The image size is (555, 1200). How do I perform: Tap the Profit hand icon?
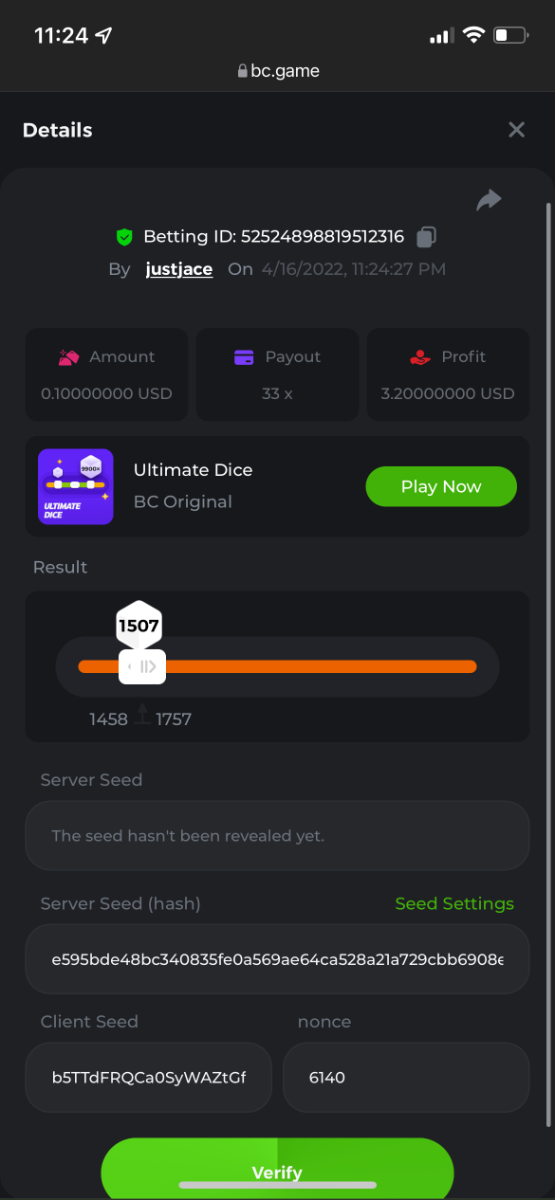420,357
